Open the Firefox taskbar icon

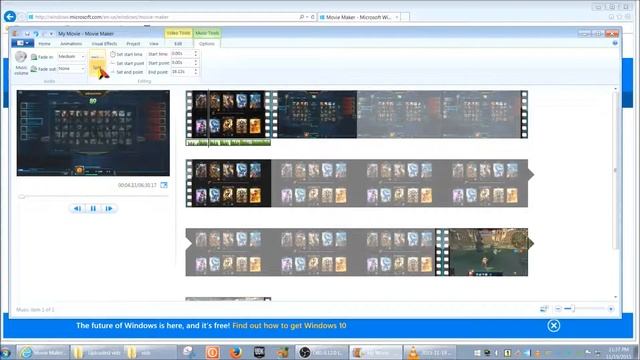click(236, 352)
